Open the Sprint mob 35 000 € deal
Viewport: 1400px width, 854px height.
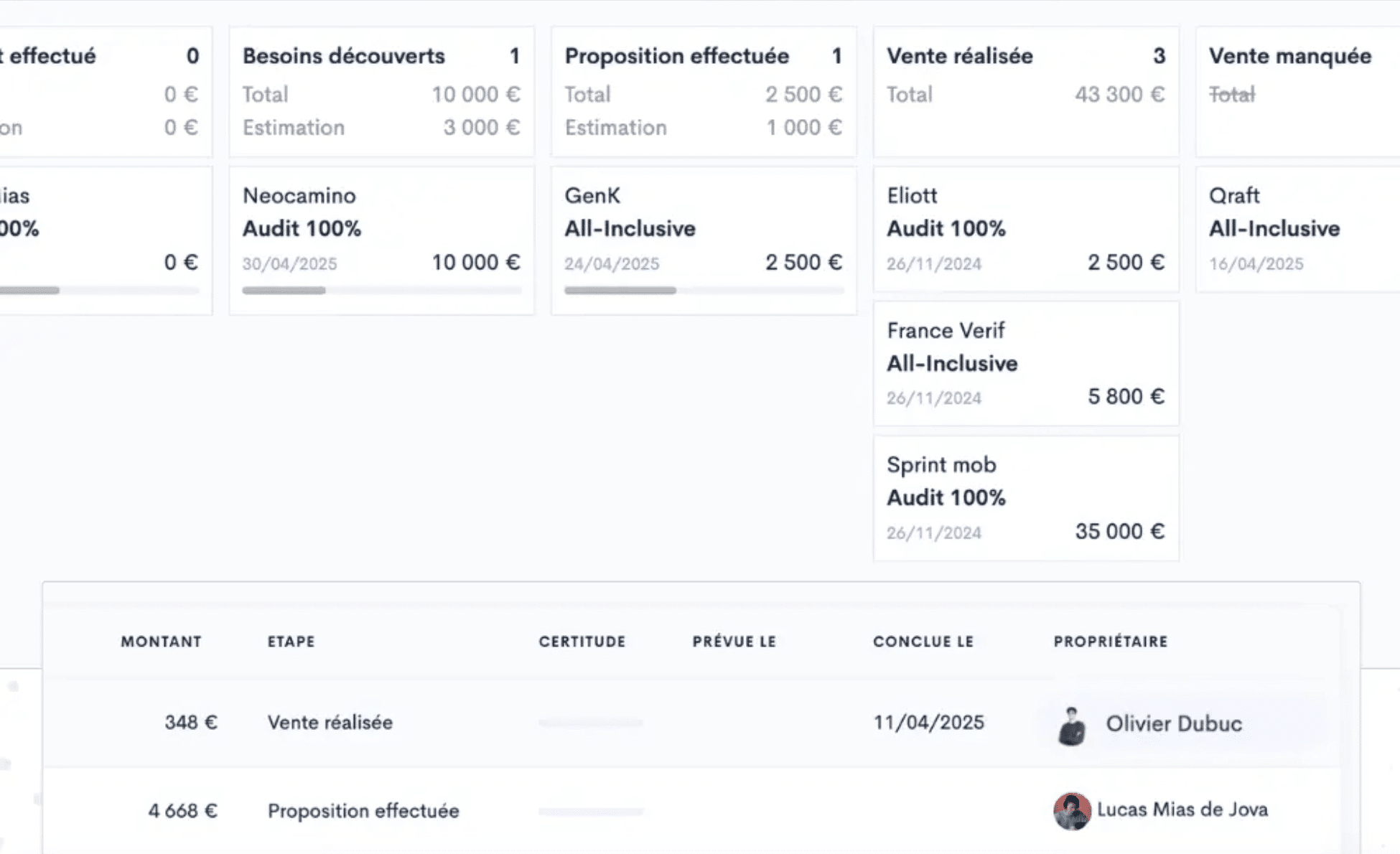coord(1025,498)
